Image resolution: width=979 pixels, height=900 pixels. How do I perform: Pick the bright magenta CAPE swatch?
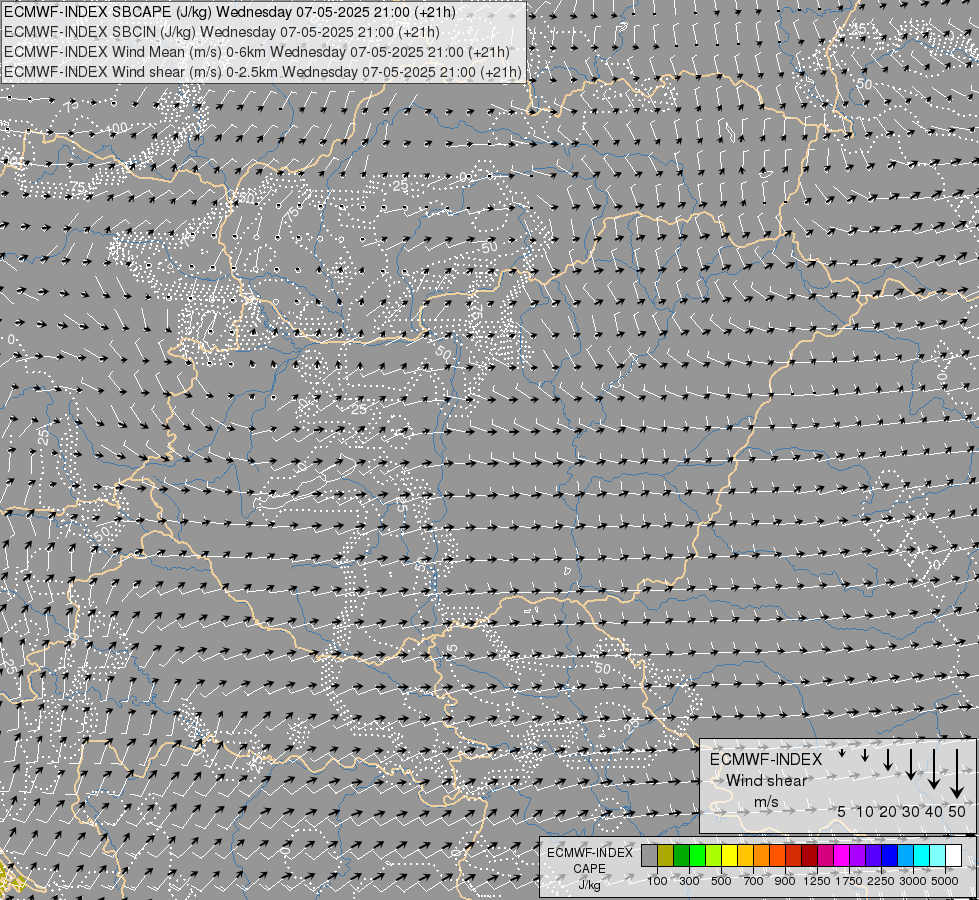pyautogui.click(x=842, y=855)
